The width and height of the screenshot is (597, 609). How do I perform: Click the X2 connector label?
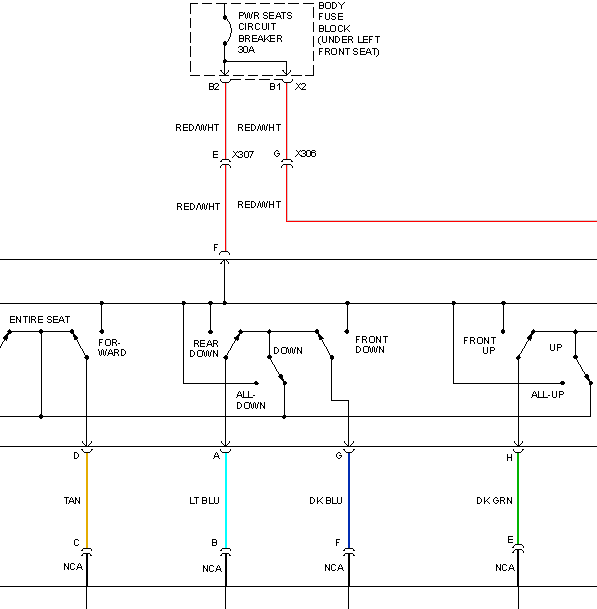pos(301,87)
